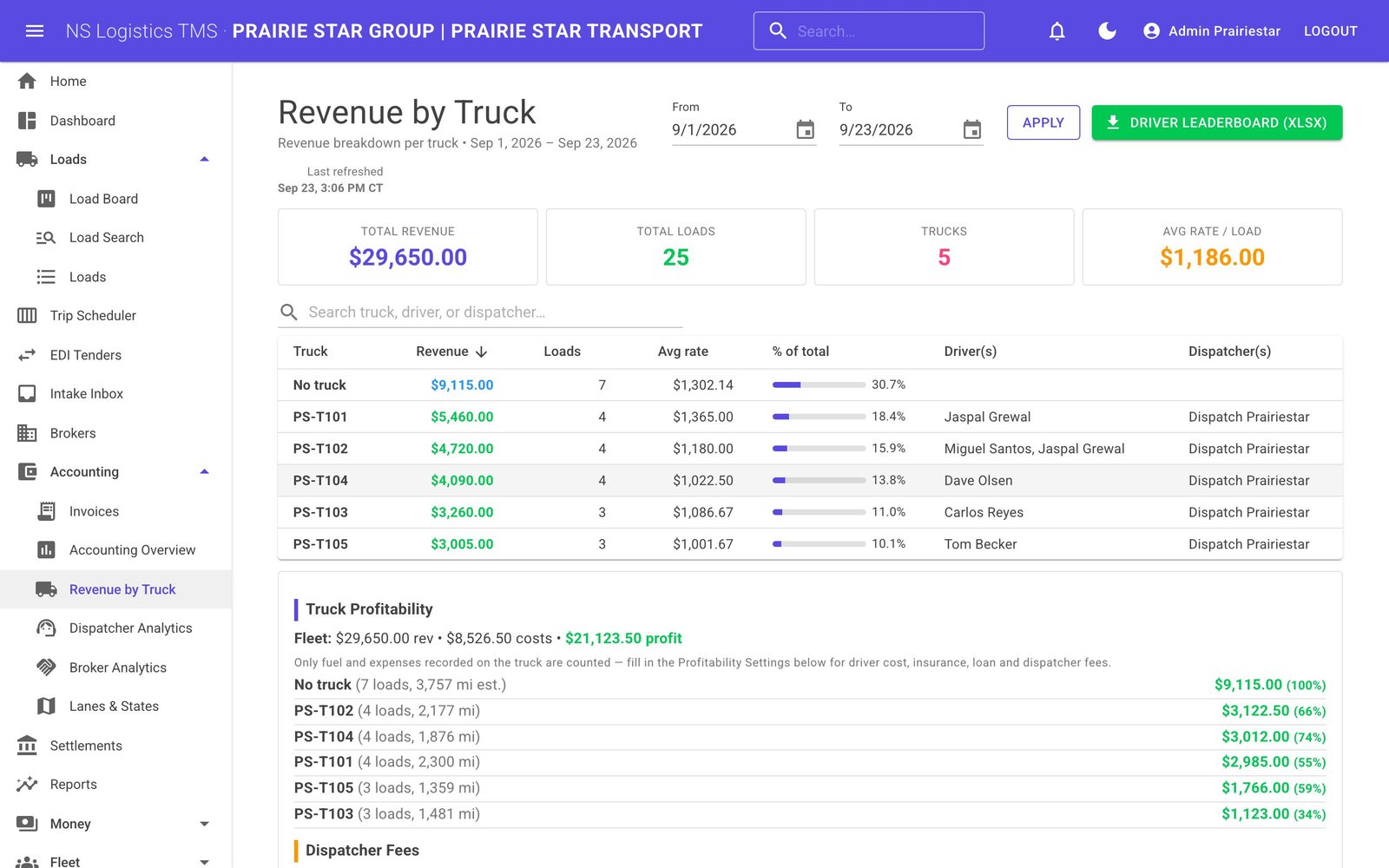
Task: Expand the Fleet section arrow
Action: point(205,862)
